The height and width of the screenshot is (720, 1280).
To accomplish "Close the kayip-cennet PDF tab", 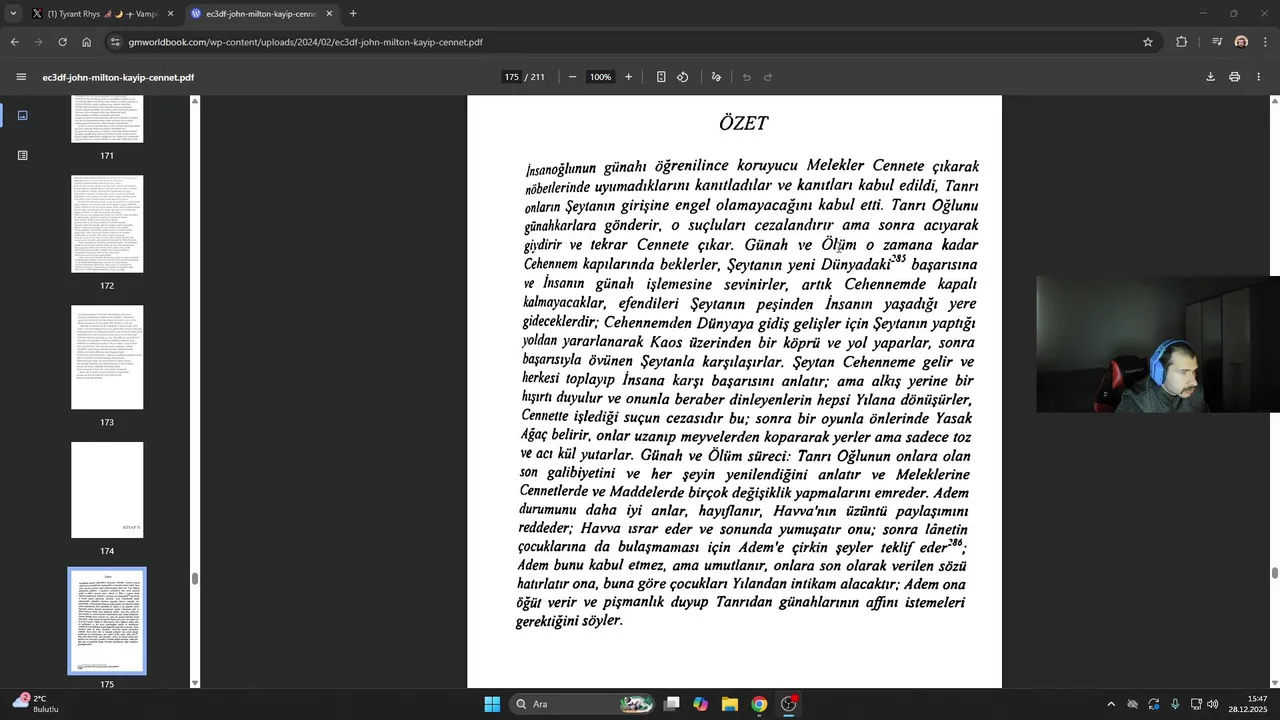I will click(329, 14).
